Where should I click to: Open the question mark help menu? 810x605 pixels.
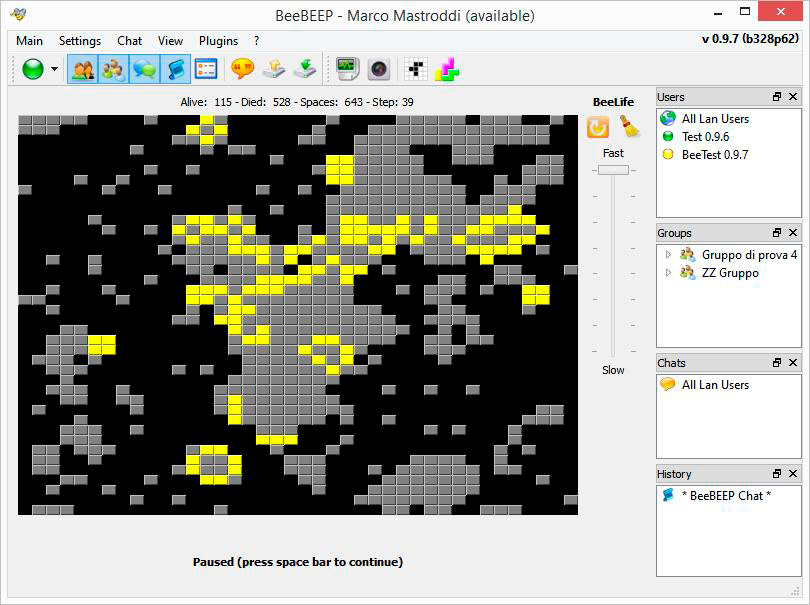click(x=256, y=41)
